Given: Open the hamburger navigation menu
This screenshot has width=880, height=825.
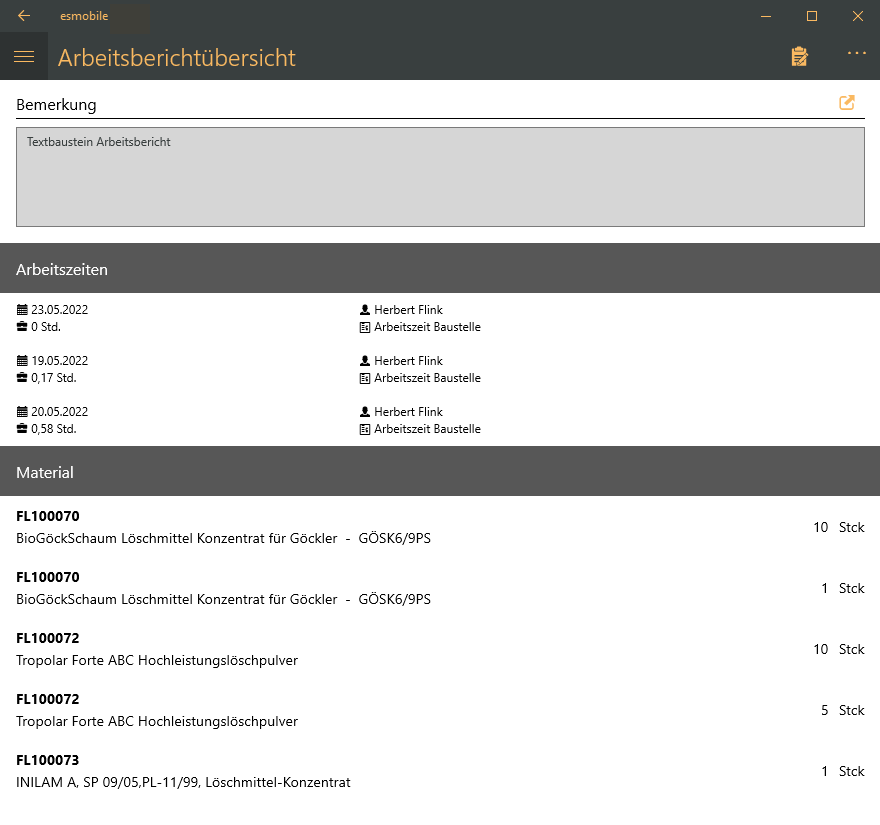Looking at the screenshot, I should (24, 57).
